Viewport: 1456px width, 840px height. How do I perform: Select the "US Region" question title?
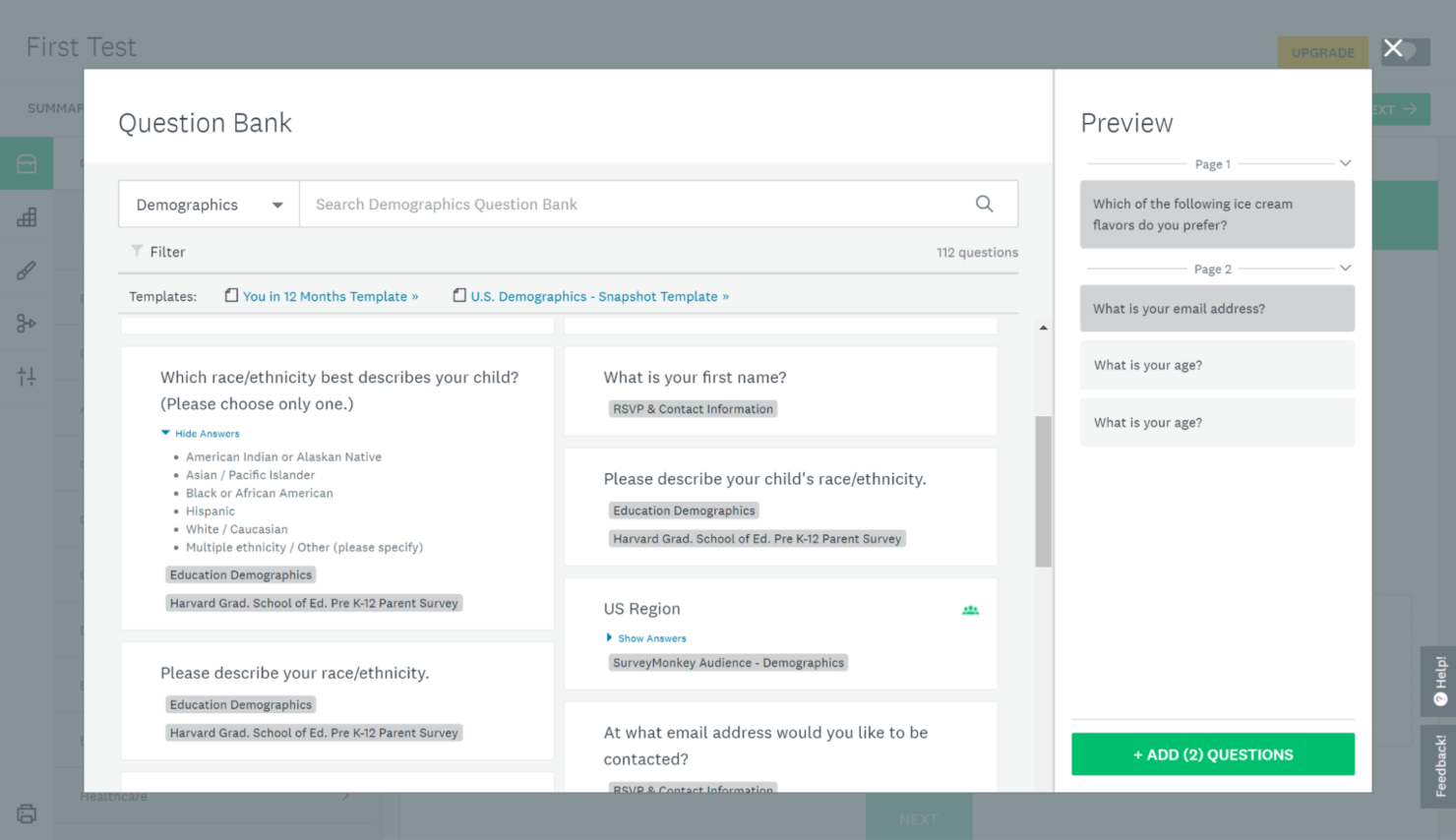coord(641,609)
